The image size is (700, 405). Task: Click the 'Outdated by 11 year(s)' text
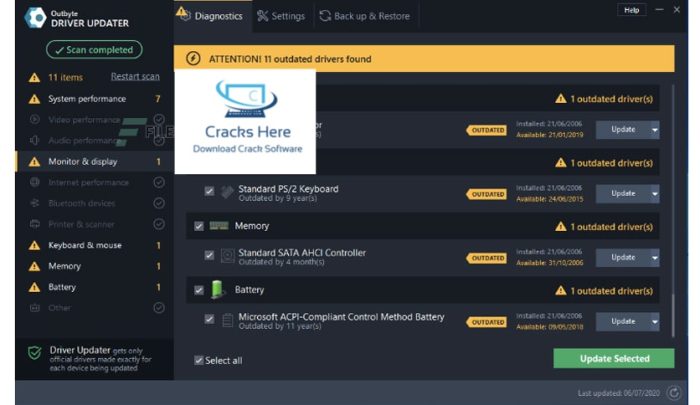point(280,326)
